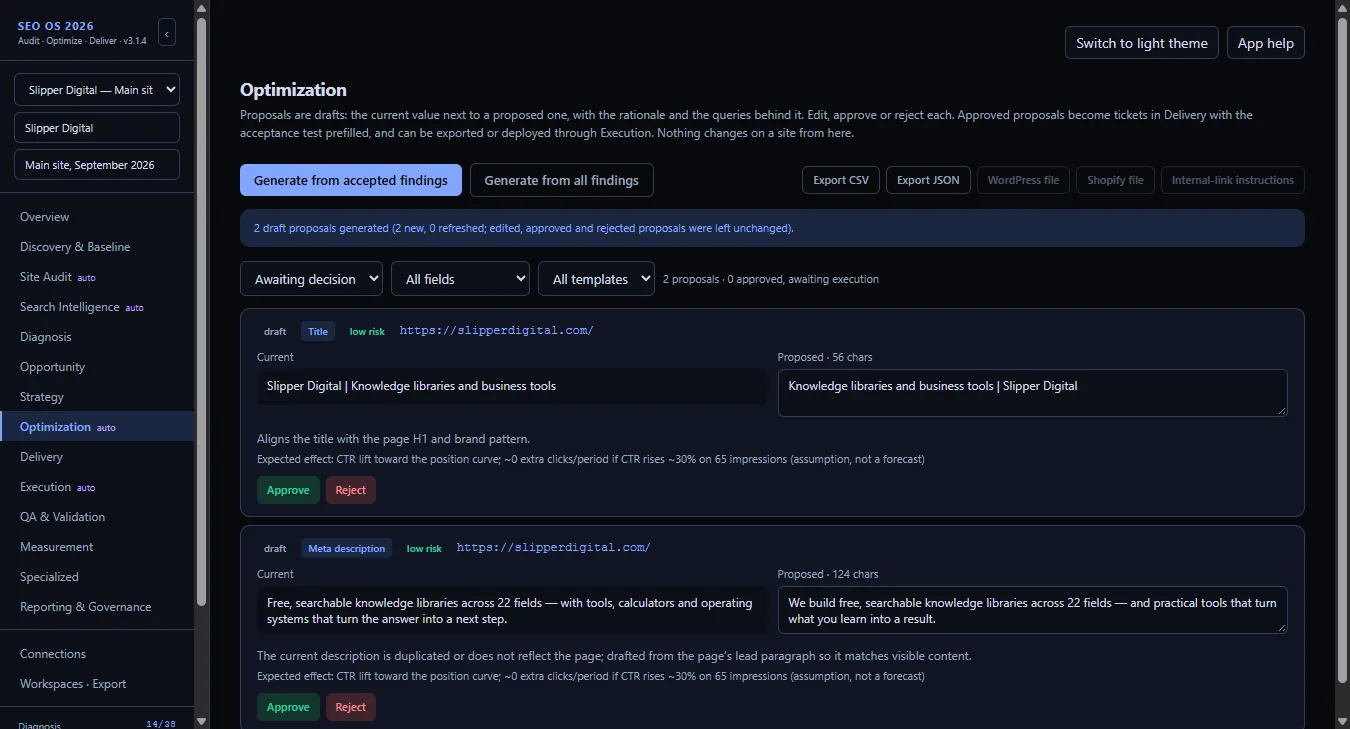Export proposals as CSV

click(841, 180)
